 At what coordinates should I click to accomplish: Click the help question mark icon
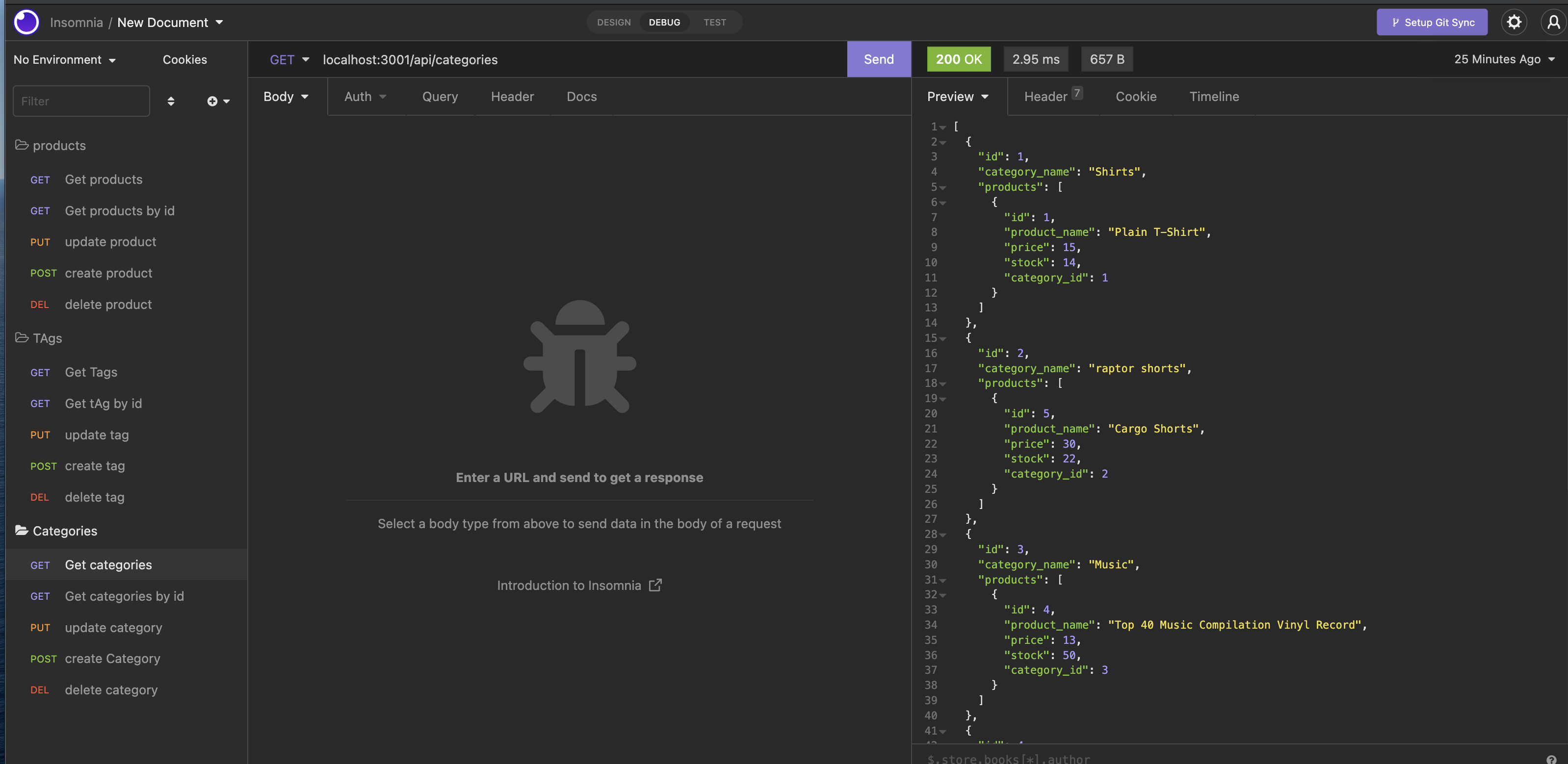(1551, 759)
